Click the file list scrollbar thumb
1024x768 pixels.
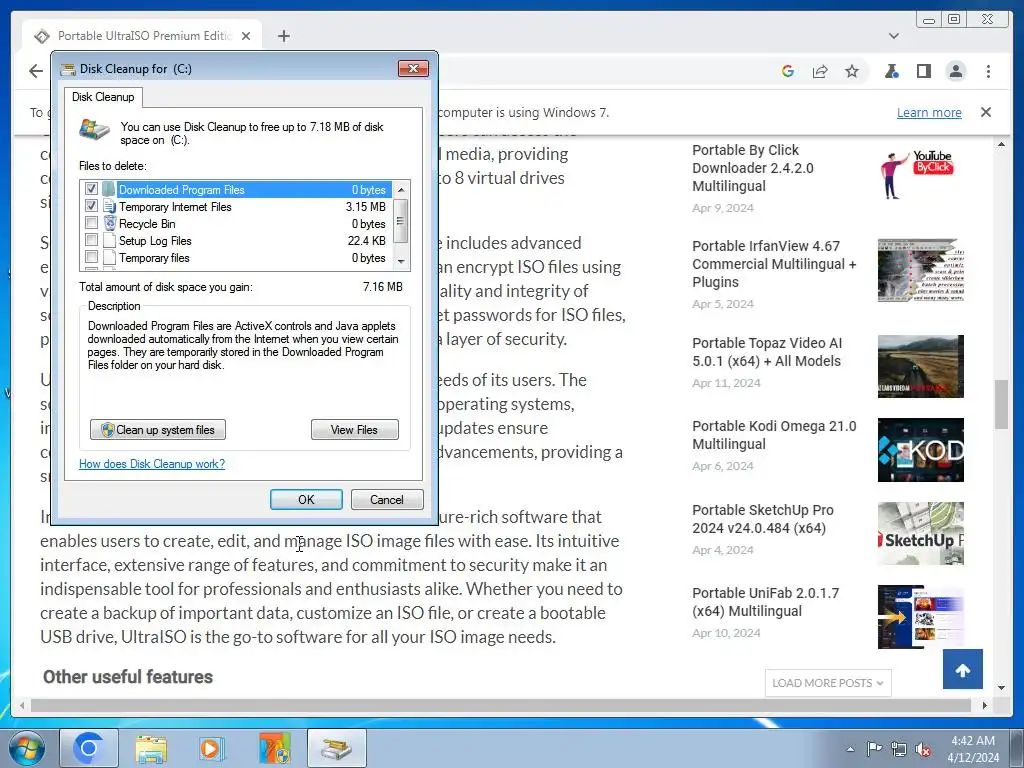point(401,221)
